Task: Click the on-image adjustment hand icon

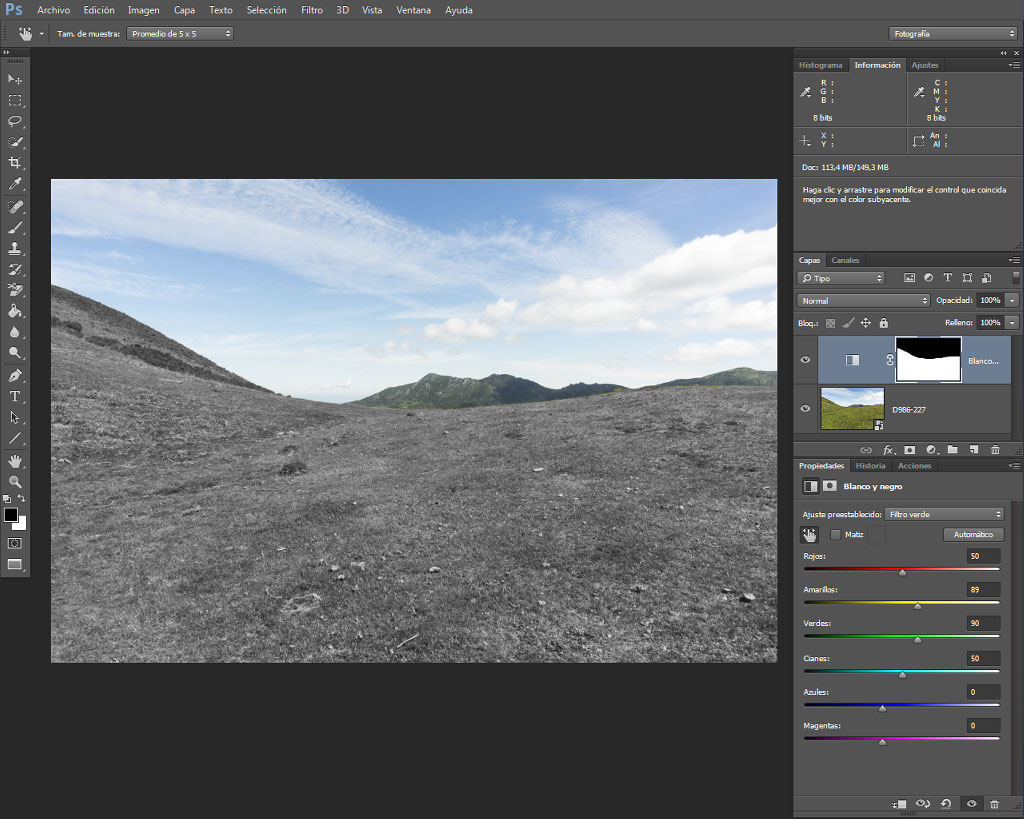Action: tap(810, 535)
